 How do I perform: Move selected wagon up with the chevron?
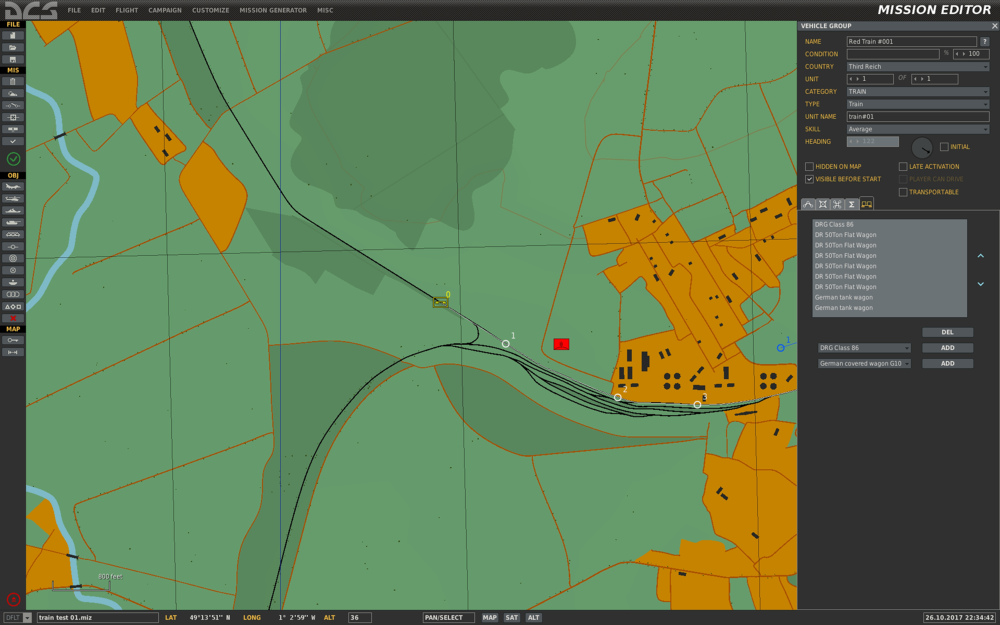tap(981, 256)
